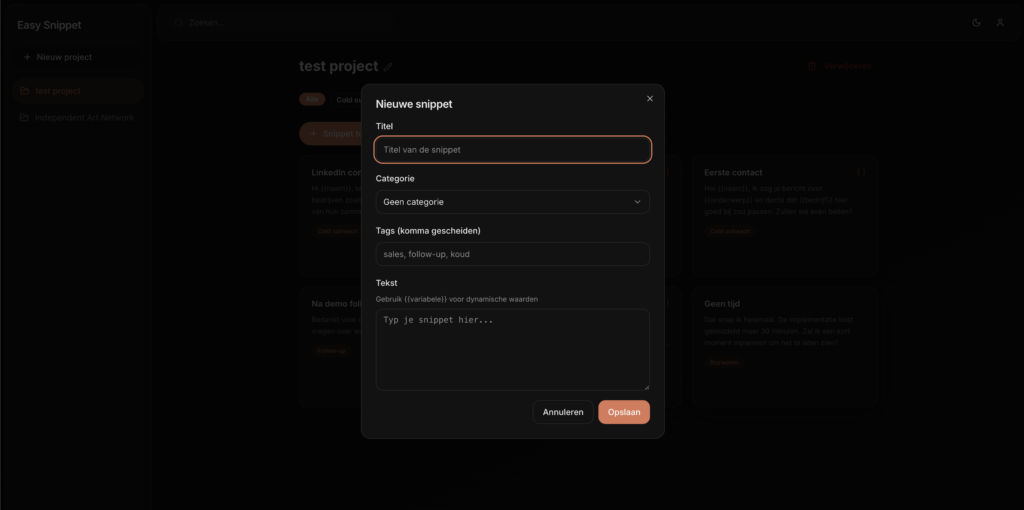Image resolution: width=1024 pixels, height=510 pixels.
Task: Close the Nieuwe snippet dialog
Action: click(650, 98)
